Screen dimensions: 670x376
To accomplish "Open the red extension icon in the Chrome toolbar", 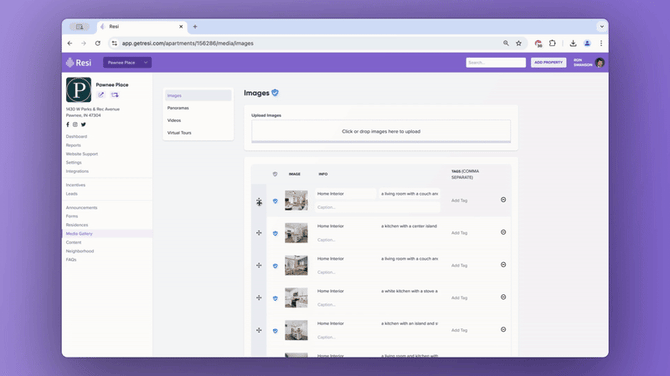I will coord(538,43).
